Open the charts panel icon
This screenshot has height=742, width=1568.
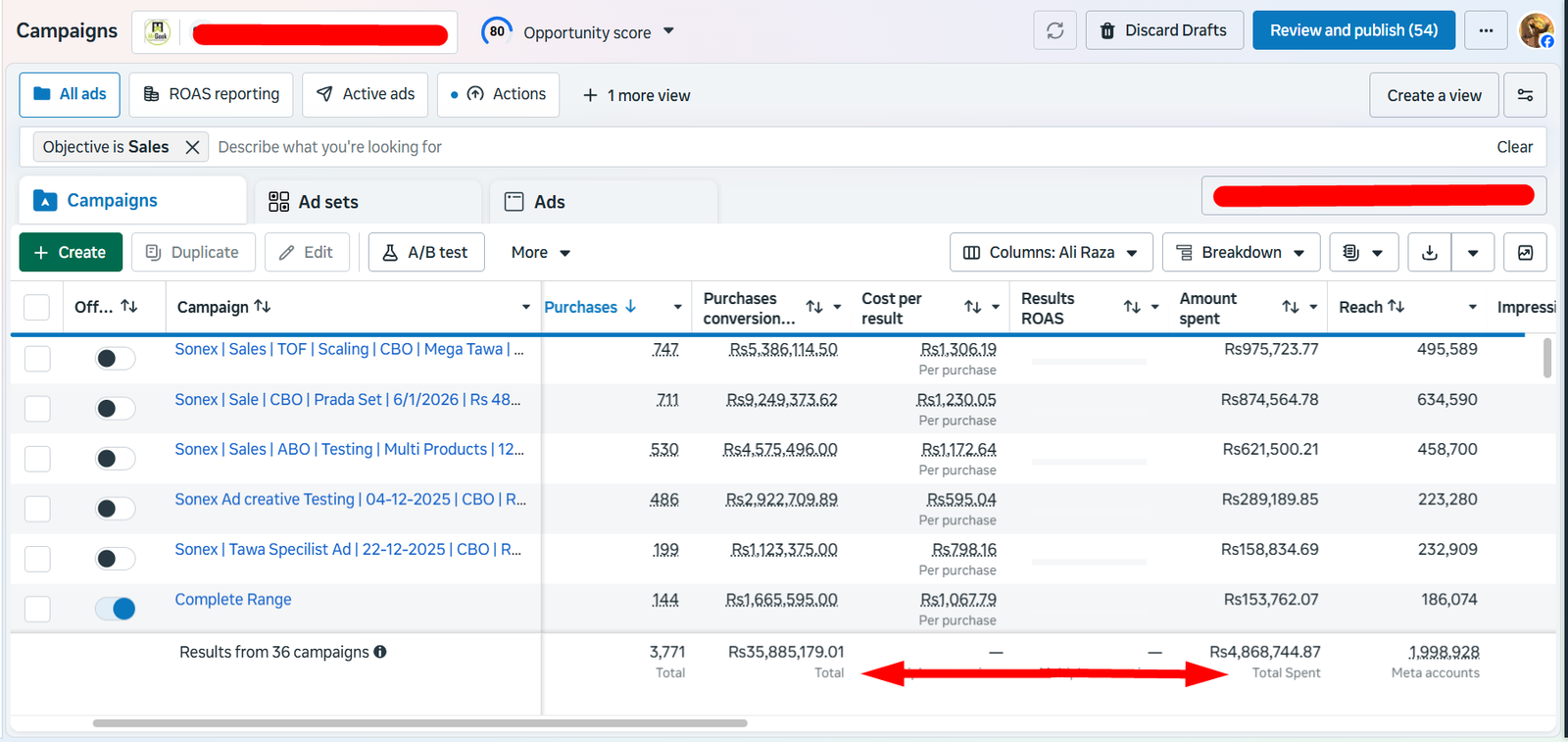coord(1525,253)
